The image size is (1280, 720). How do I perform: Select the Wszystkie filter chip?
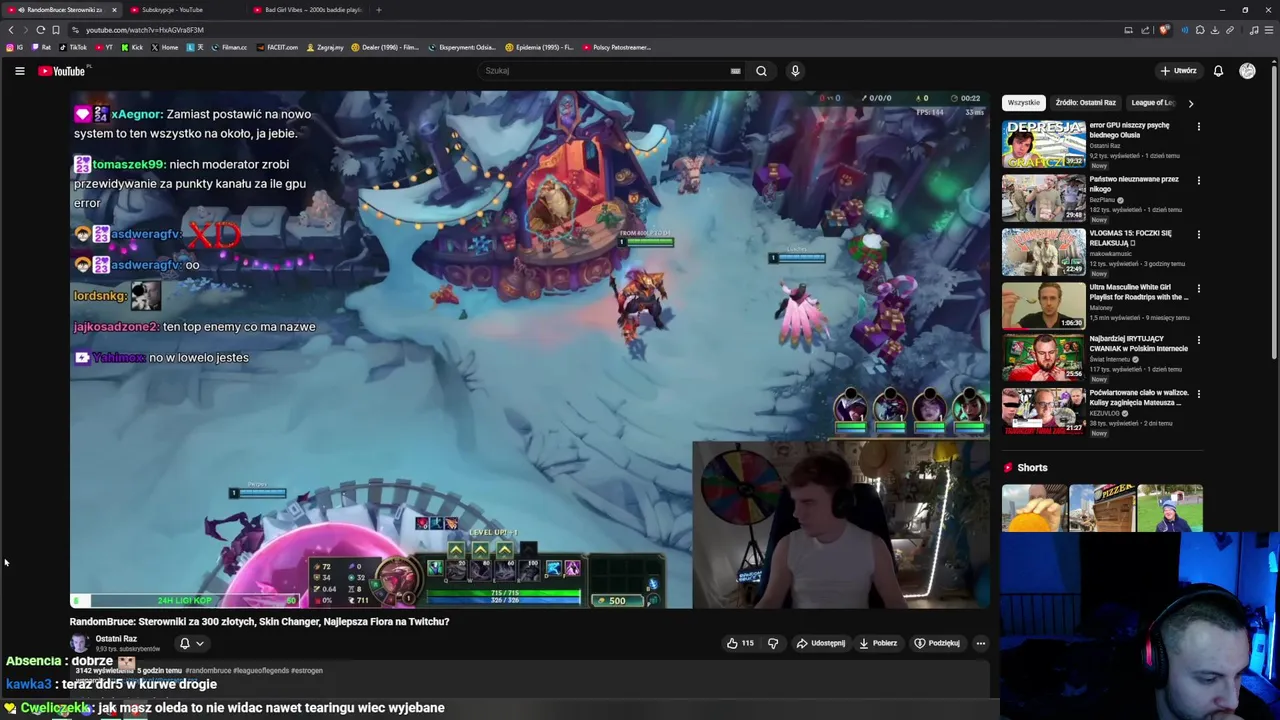pyautogui.click(x=1023, y=103)
